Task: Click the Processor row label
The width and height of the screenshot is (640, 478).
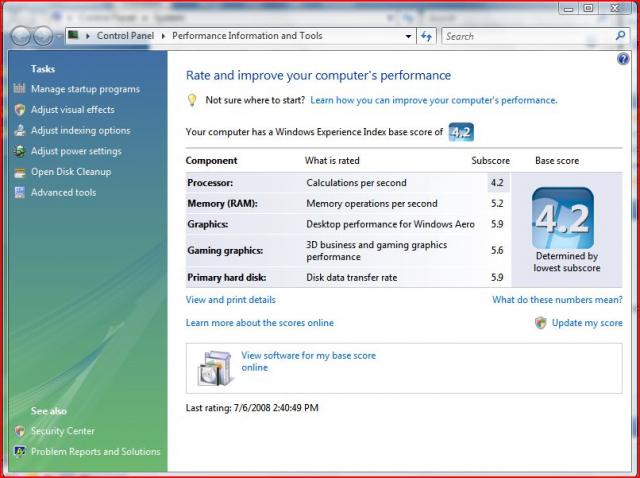Action: [210, 182]
